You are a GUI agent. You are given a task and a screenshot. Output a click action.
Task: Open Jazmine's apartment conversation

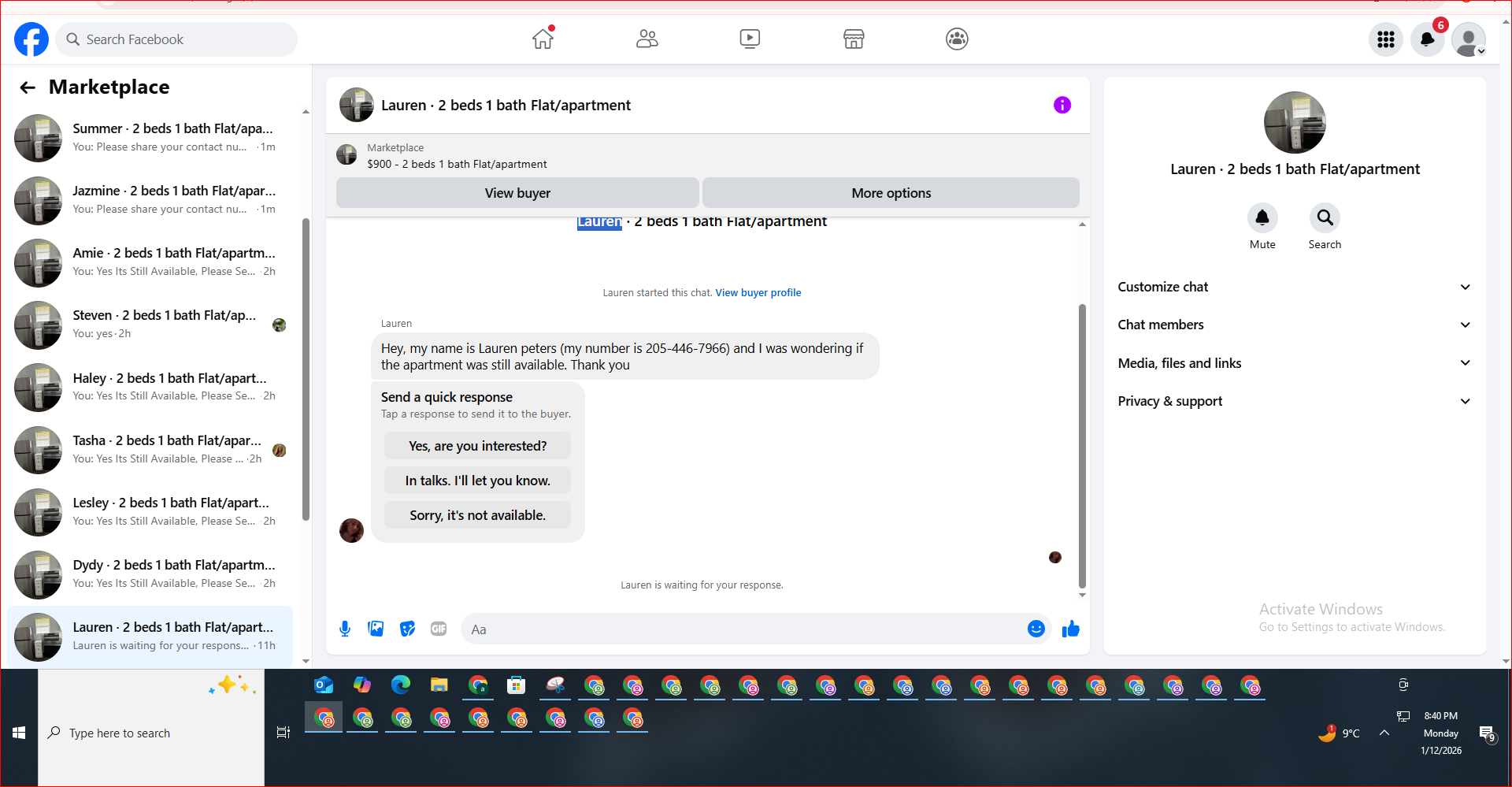150,200
